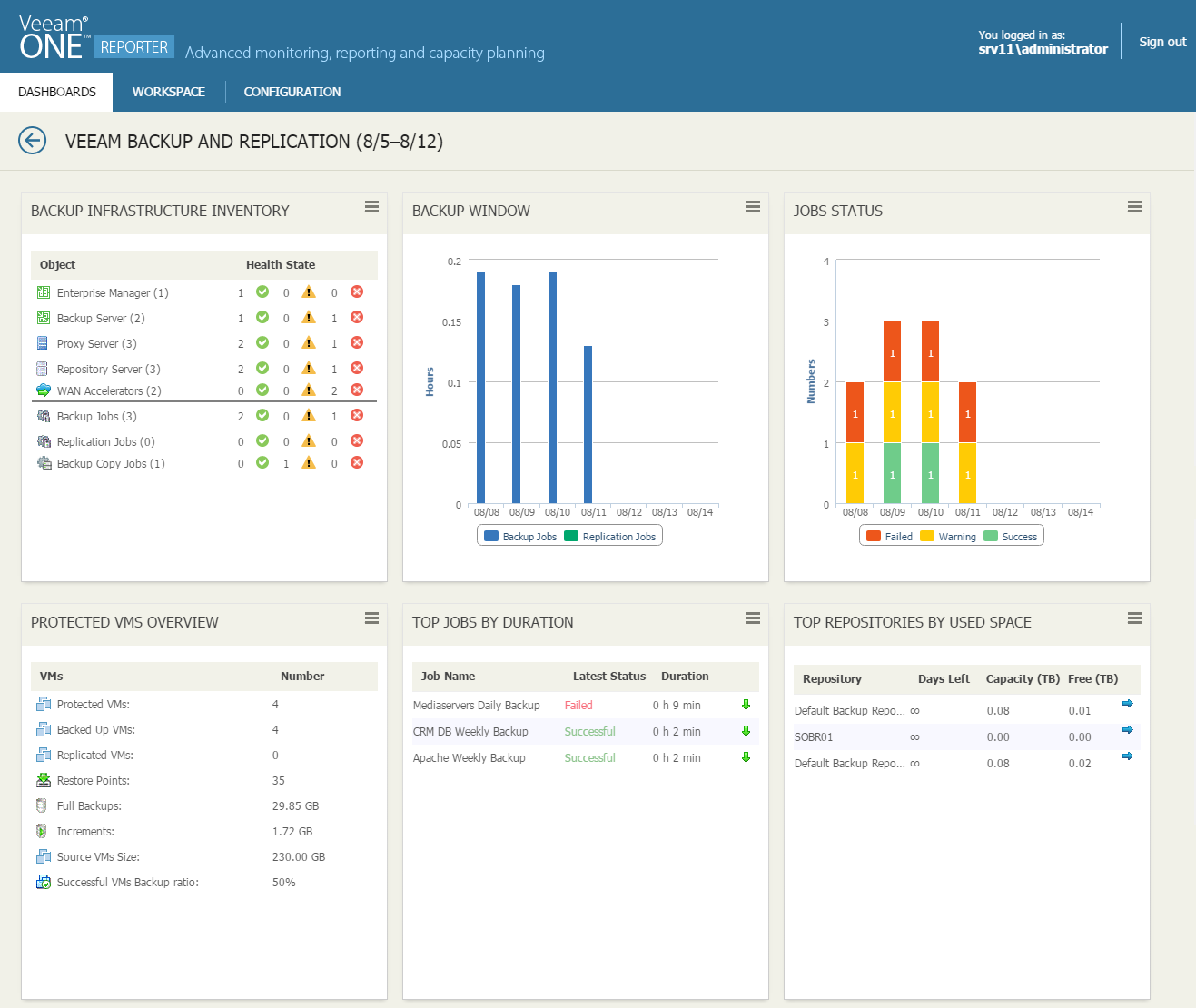Click the Backup Jobs (3) row label
The image size is (1196, 1008).
pos(97,417)
